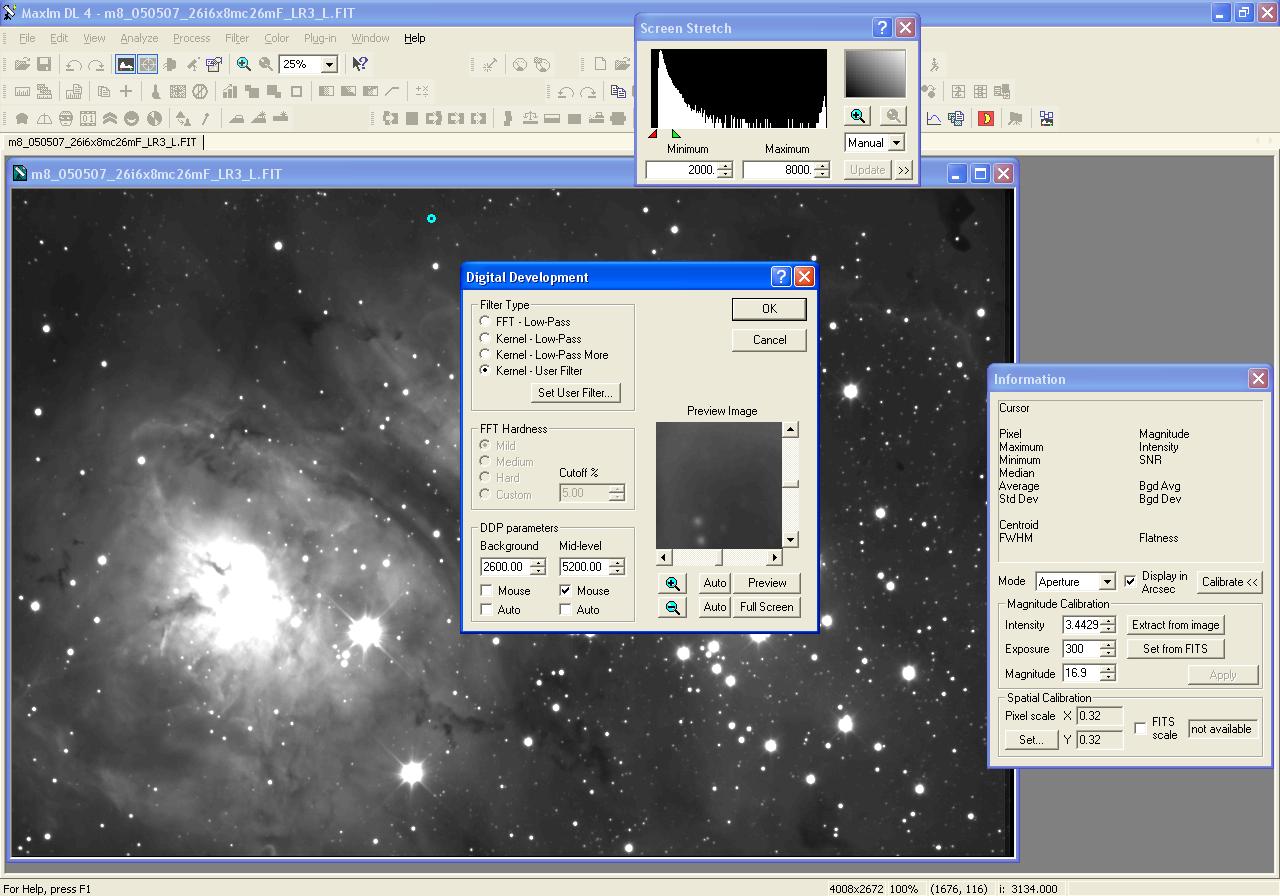Image resolution: width=1280 pixels, height=896 pixels.
Task: Click zoom in magnifier in Screen Stretch window
Action: pyautogui.click(x=858, y=116)
